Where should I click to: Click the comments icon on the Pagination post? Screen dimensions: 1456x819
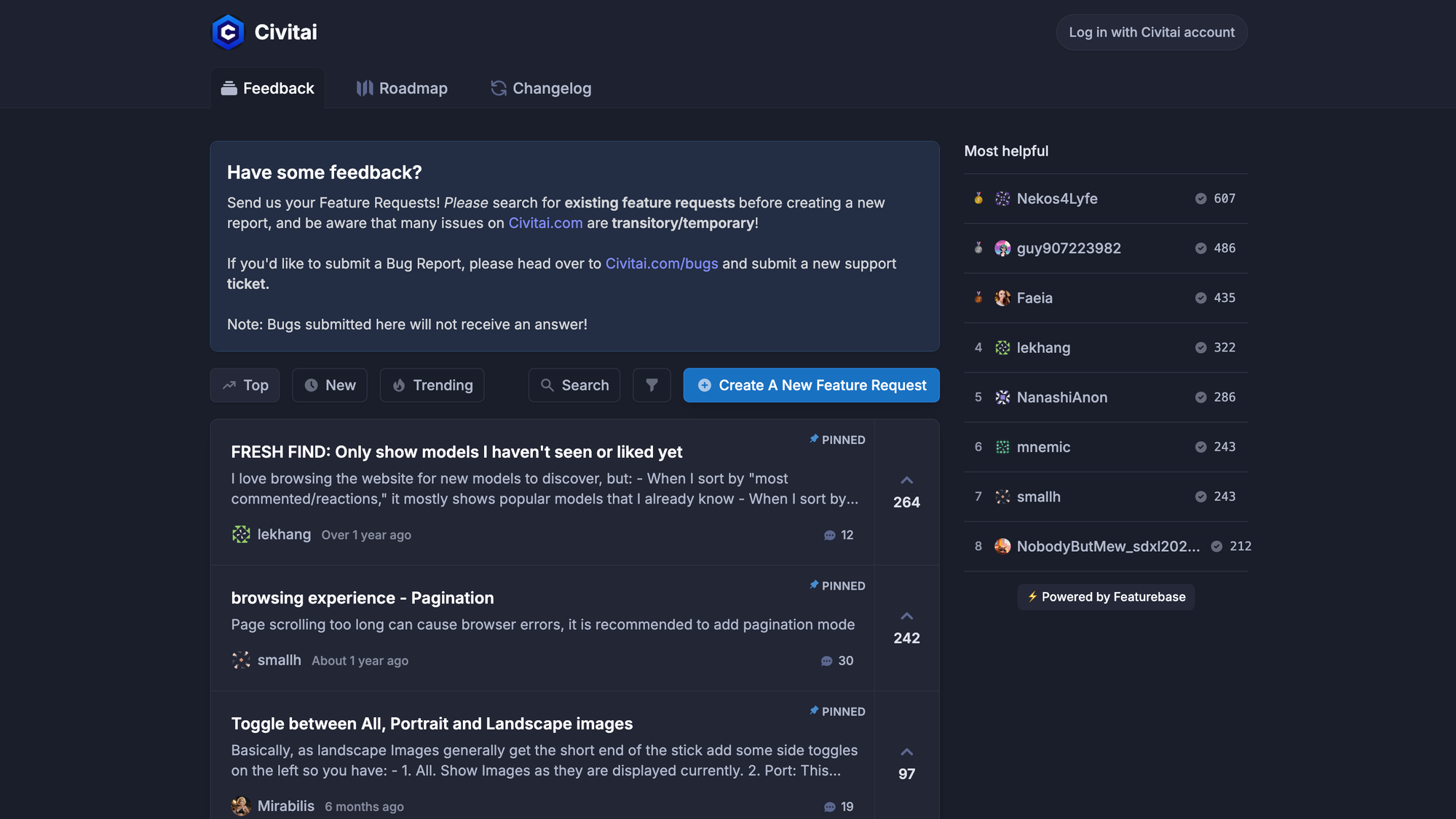point(826,661)
